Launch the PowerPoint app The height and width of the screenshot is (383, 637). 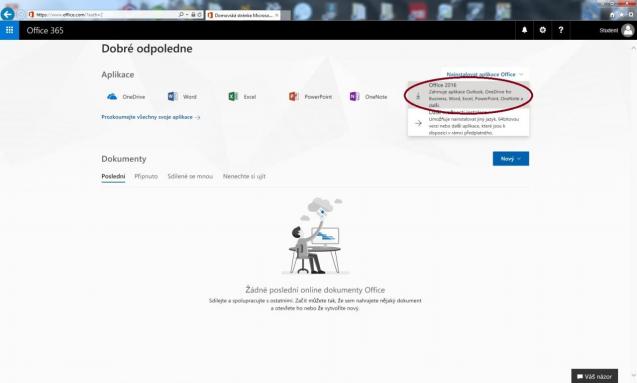click(310, 97)
